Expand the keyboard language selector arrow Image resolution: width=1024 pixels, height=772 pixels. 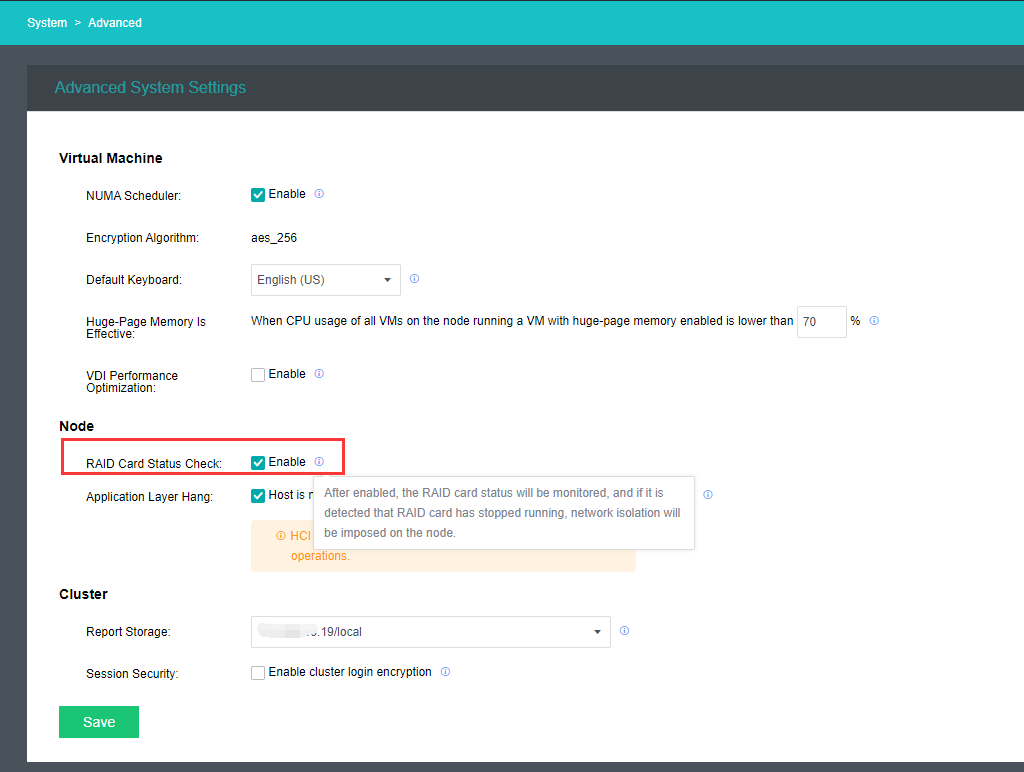click(387, 279)
